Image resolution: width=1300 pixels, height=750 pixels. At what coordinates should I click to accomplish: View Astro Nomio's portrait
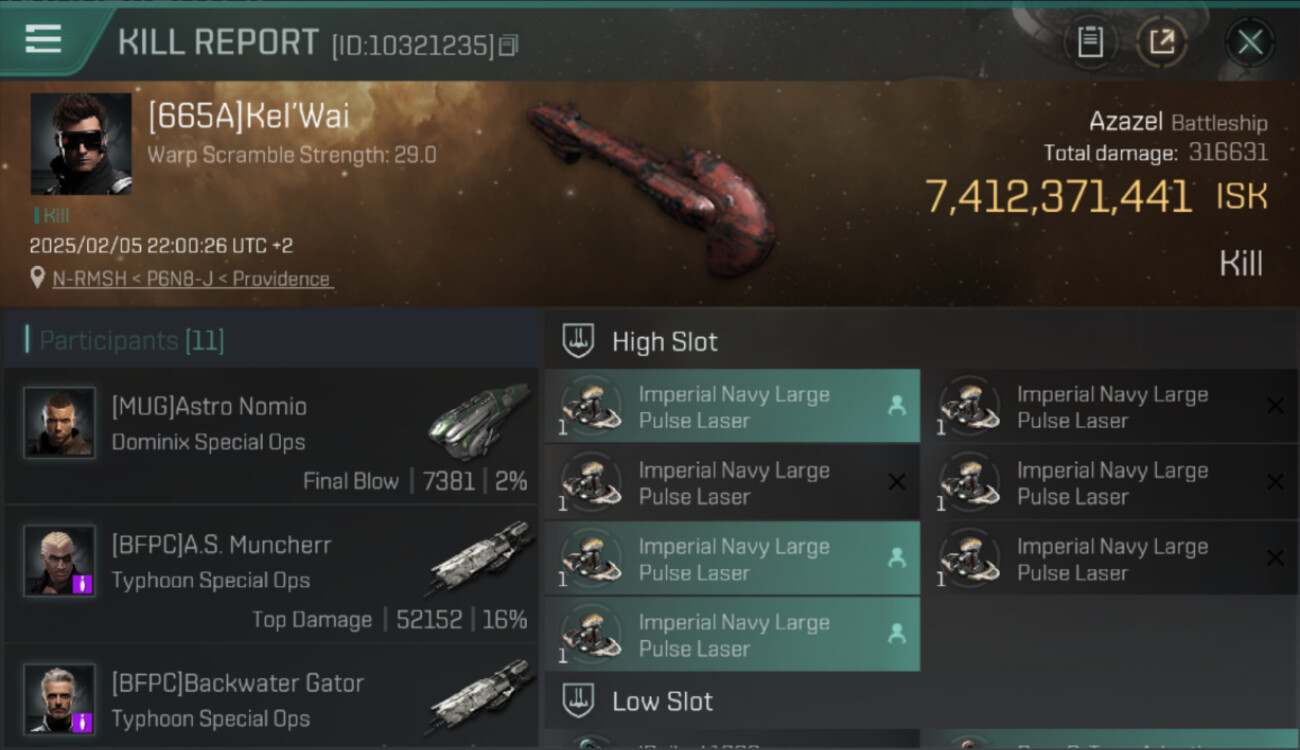pos(60,422)
